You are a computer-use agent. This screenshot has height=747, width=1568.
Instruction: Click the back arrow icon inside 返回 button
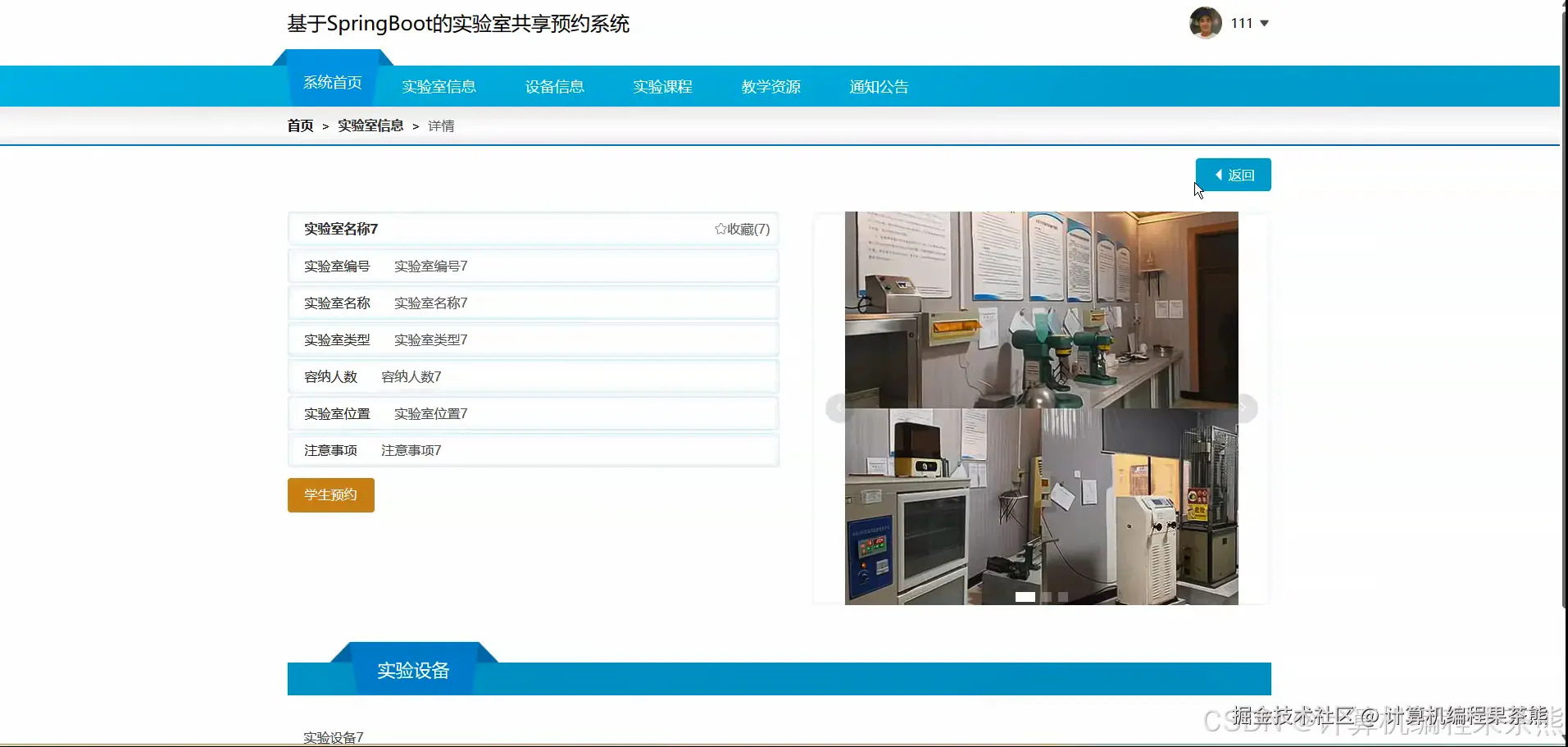[1220, 175]
